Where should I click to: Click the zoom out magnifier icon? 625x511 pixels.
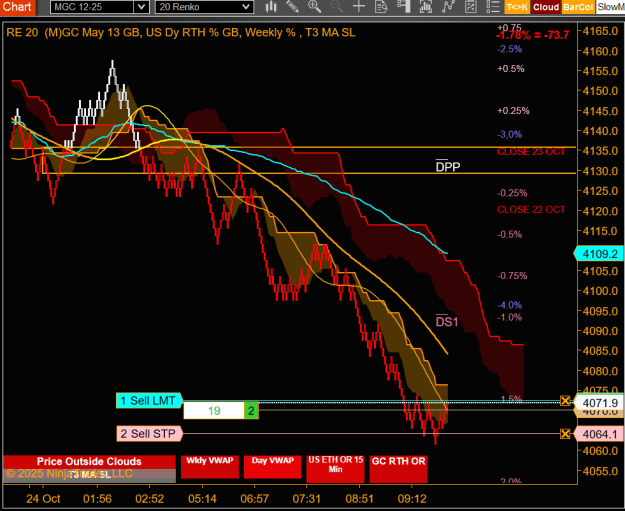[337, 7]
